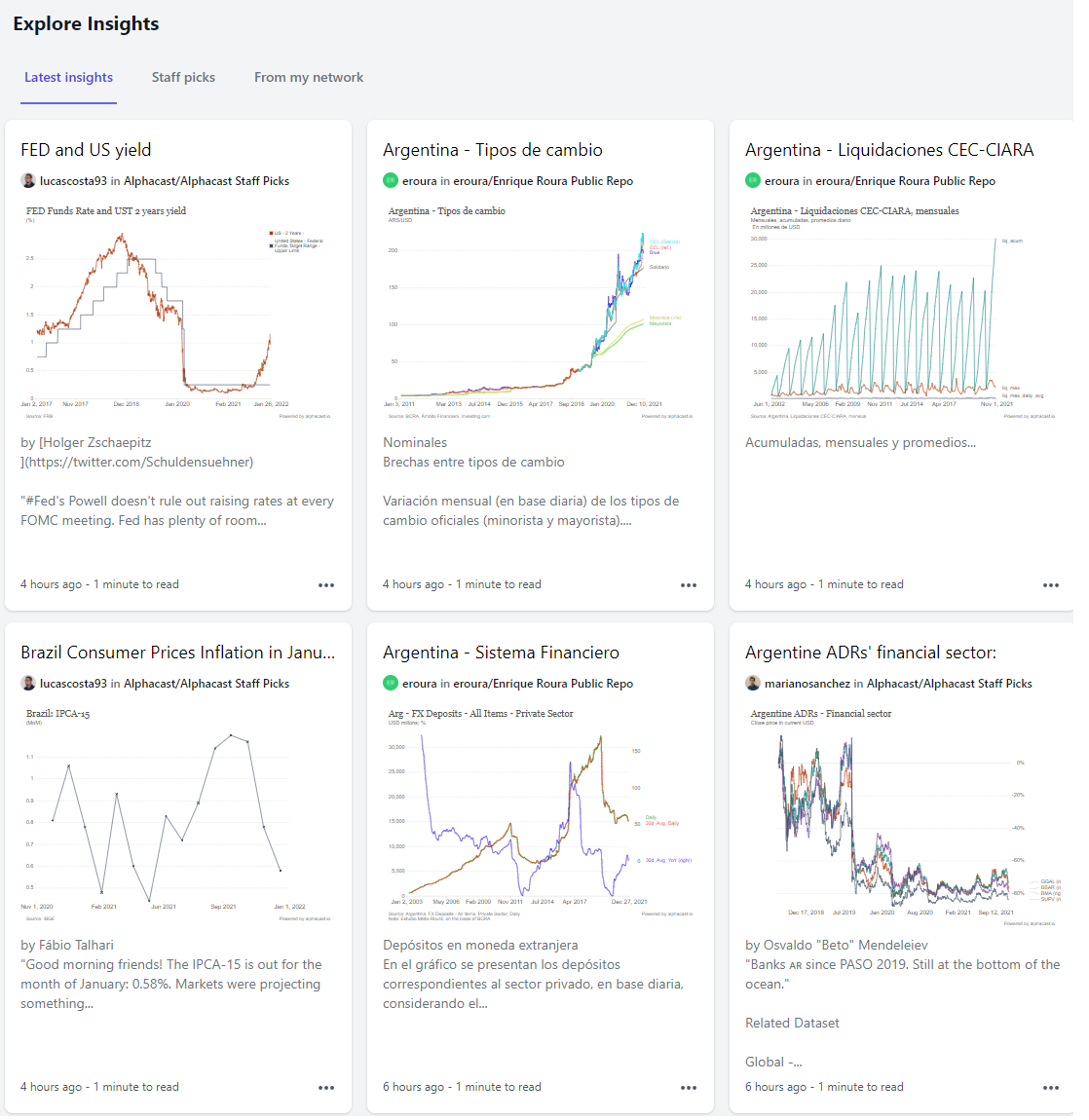Open Argentina - Tipos de cambio chart thumbnail
The image size is (1089, 1120).
(541, 313)
